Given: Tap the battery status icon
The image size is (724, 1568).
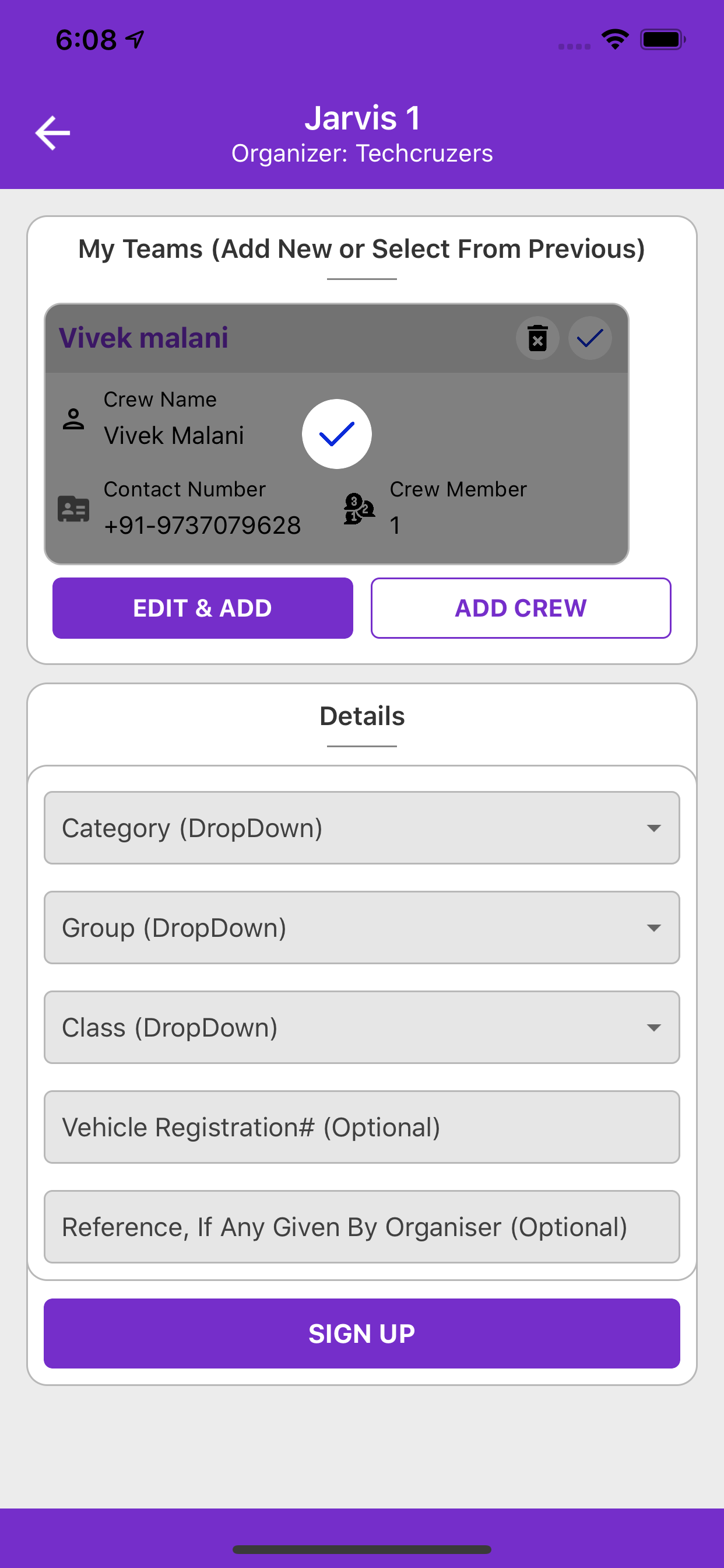Looking at the screenshot, I should tap(663, 40).
